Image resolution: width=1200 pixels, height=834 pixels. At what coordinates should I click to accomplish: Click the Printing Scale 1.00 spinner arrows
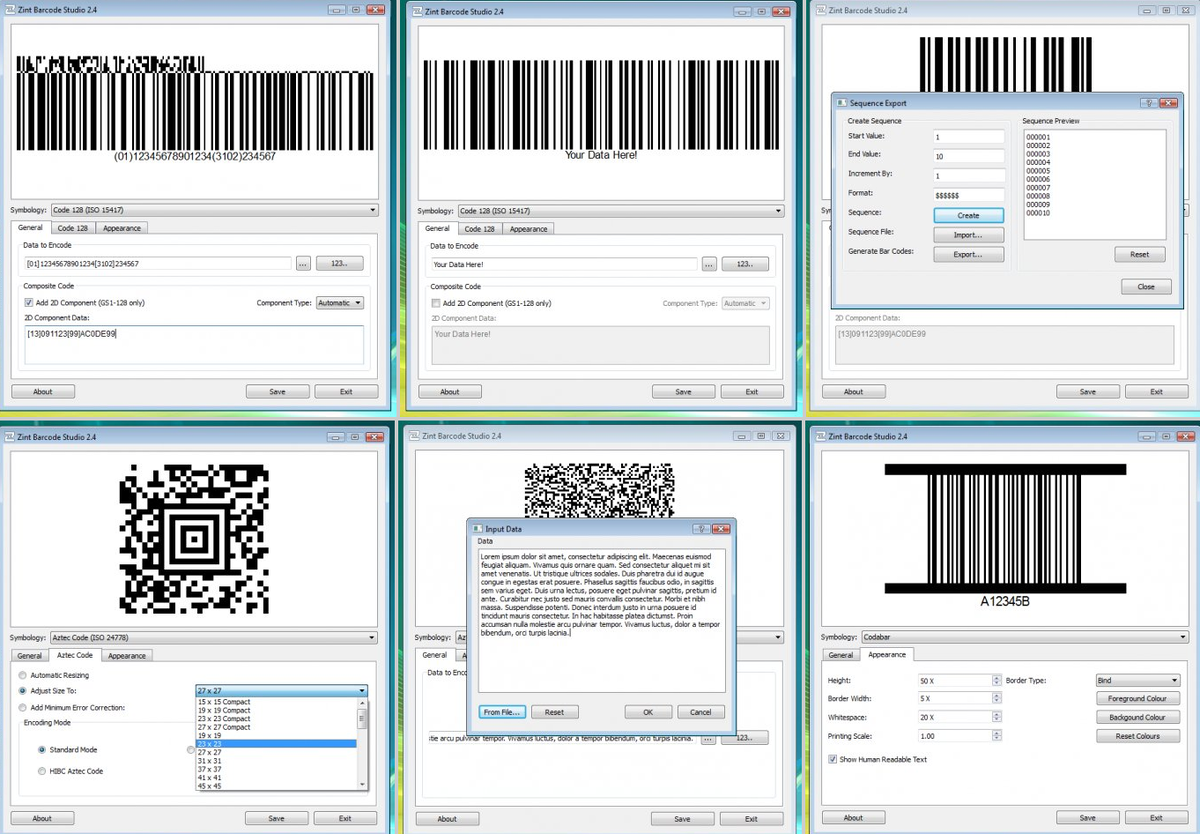[x=996, y=736]
